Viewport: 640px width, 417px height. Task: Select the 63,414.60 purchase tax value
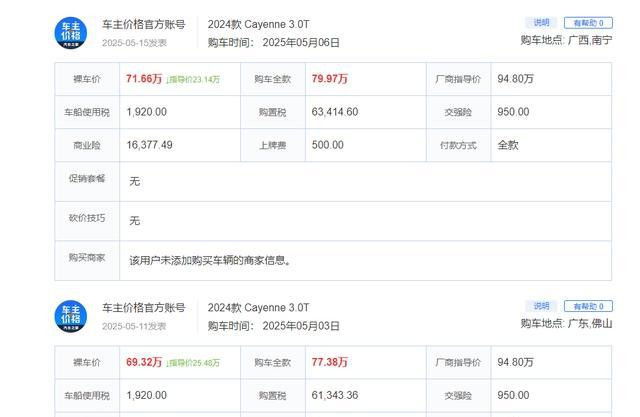(x=335, y=112)
